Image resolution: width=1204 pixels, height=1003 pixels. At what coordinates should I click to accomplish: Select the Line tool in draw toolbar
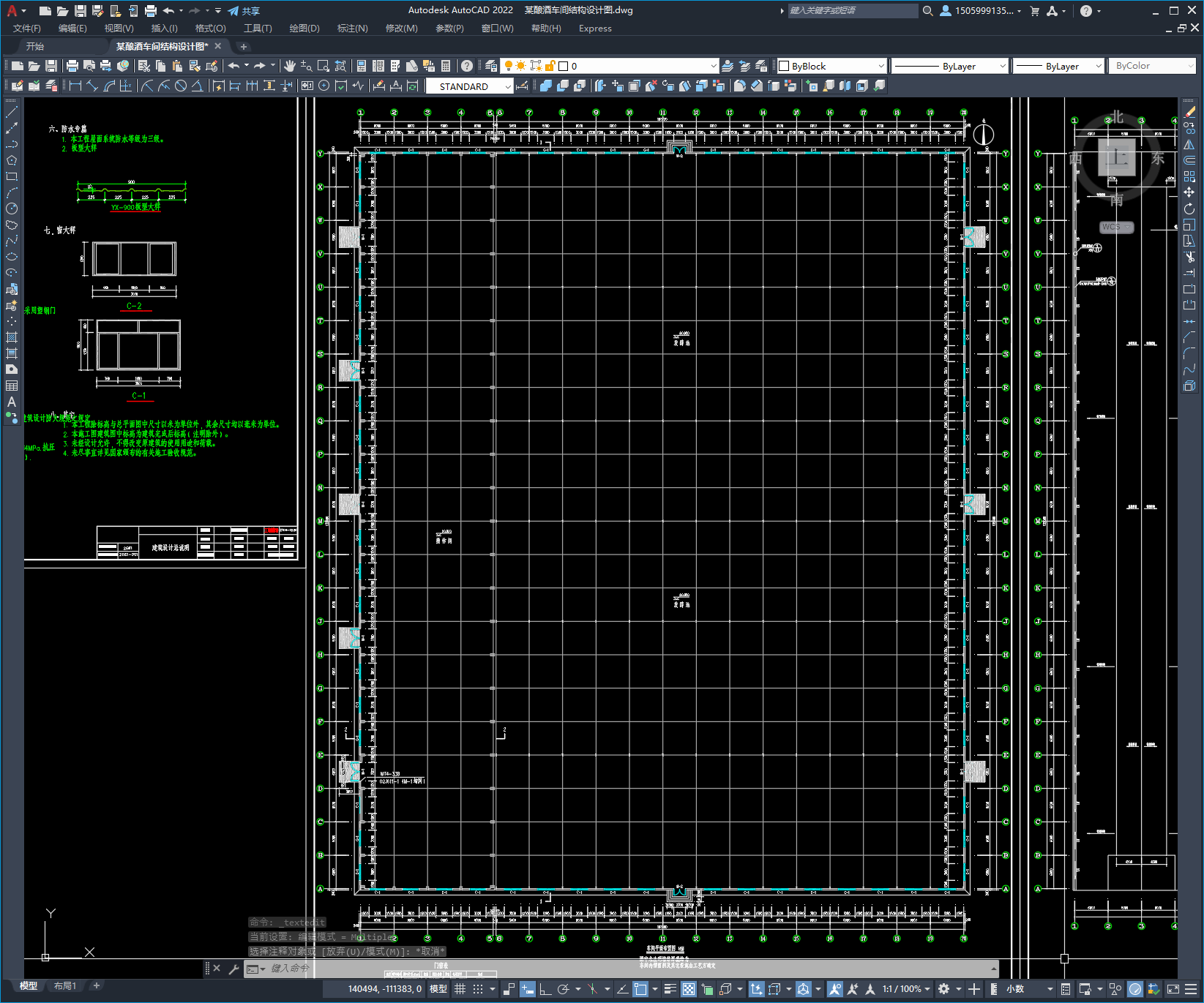click(11, 113)
